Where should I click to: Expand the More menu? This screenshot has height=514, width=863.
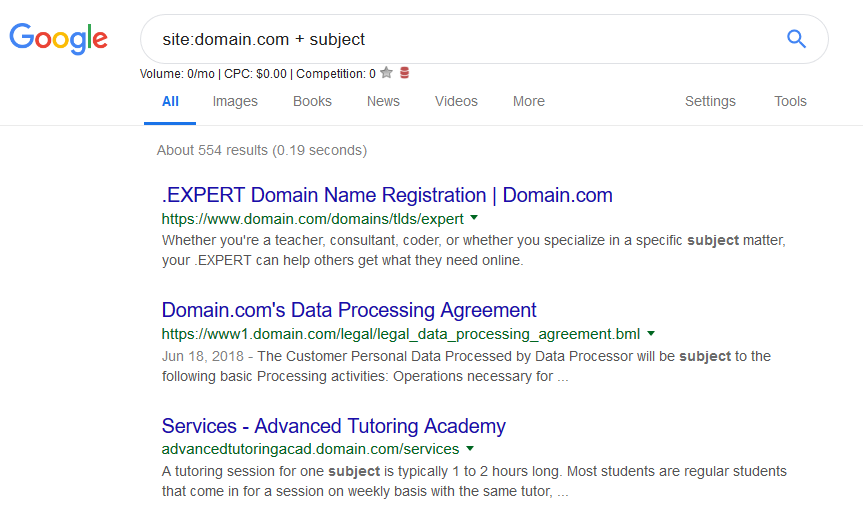(529, 101)
